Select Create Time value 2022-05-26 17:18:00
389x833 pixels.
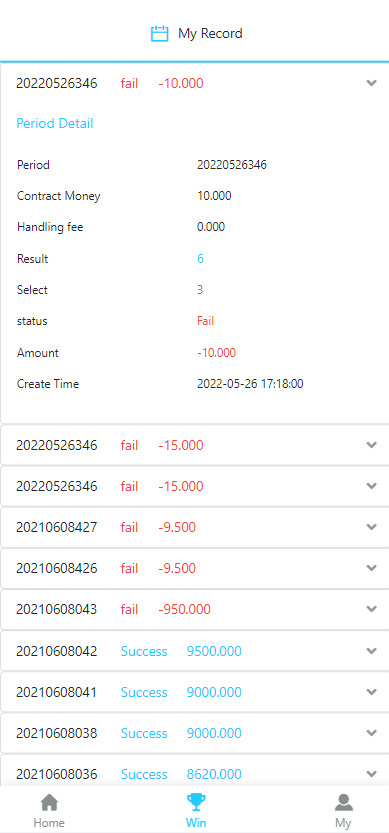pyautogui.click(x=250, y=384)
